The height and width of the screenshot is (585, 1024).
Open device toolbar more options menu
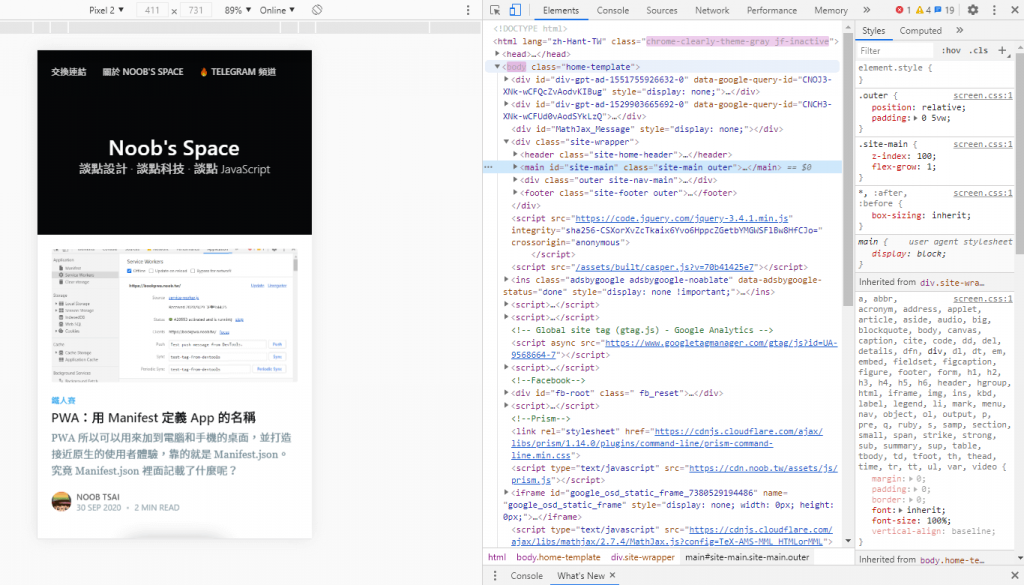[x=468, y=10]
